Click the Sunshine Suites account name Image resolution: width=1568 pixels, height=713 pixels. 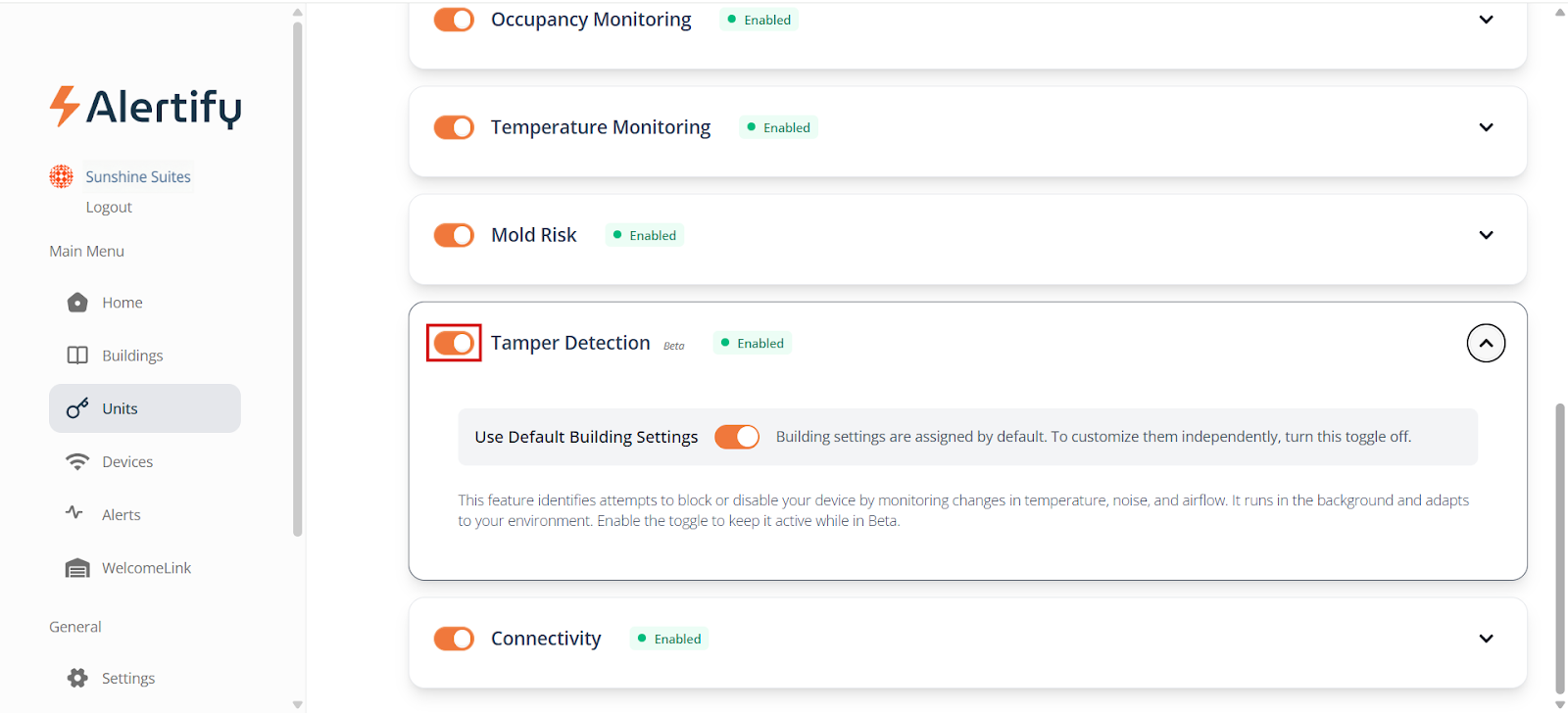138,176
